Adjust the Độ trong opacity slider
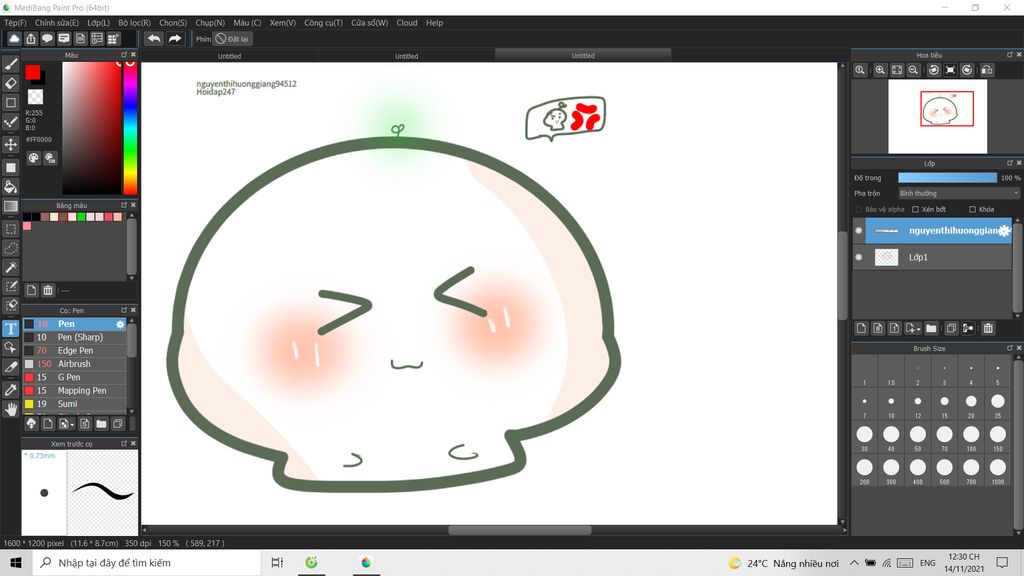The image size is (1024, 576). [x=947, y=178]
